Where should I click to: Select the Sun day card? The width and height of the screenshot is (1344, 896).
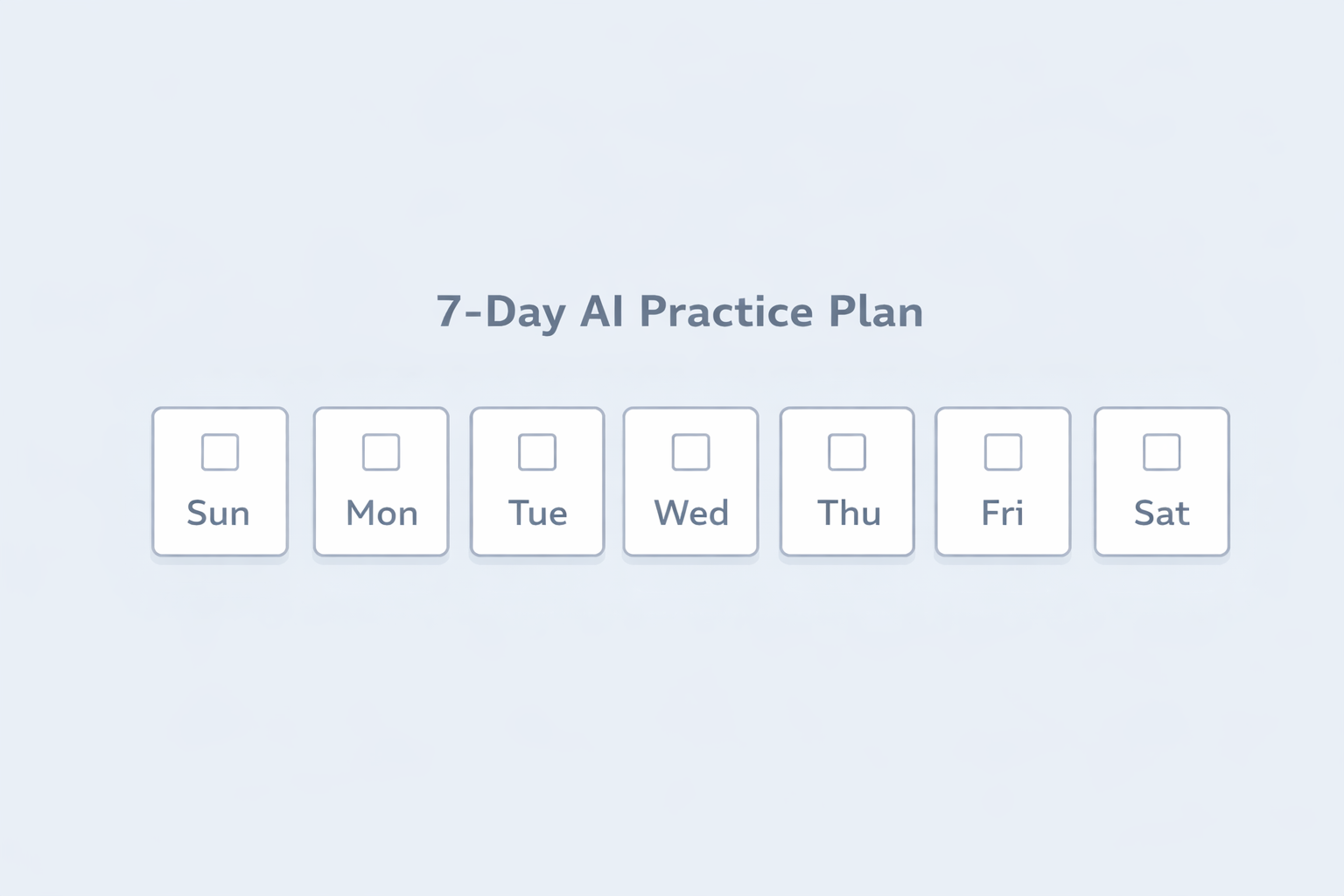coord(220,480)
